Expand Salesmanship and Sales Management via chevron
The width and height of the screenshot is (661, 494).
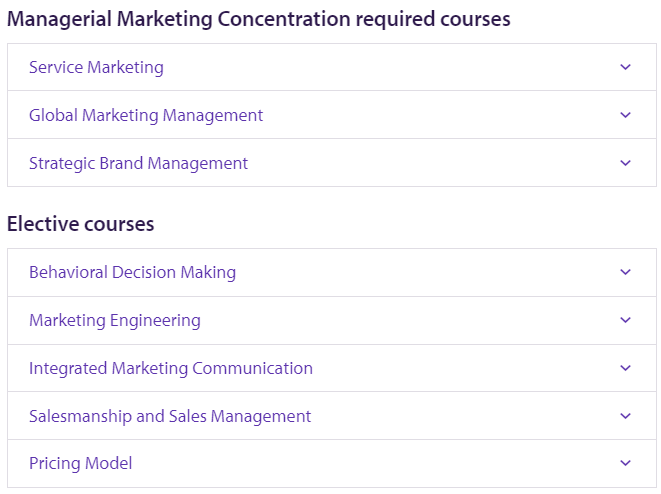pos(626,416)
